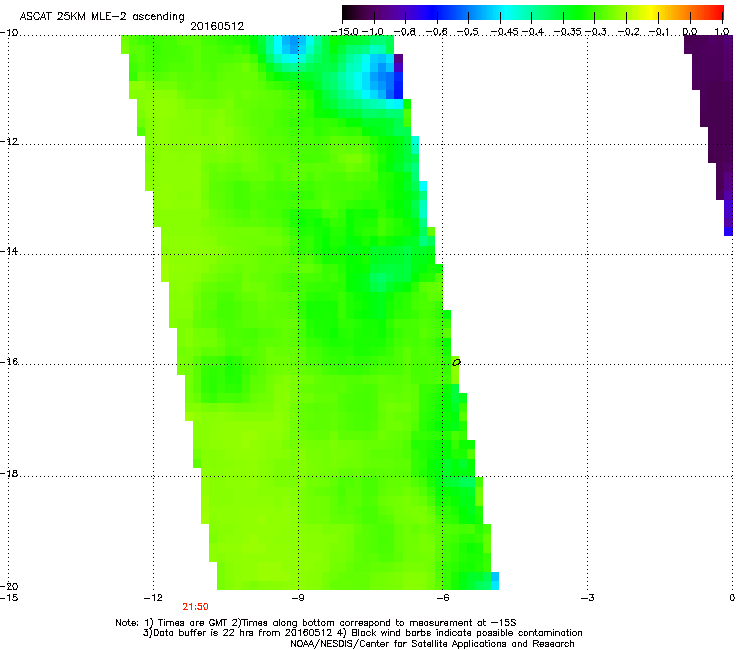This screenshot has width=740, height=650.
Task: Click the colorbar label '-0.1'
Action: coord(659,32)
